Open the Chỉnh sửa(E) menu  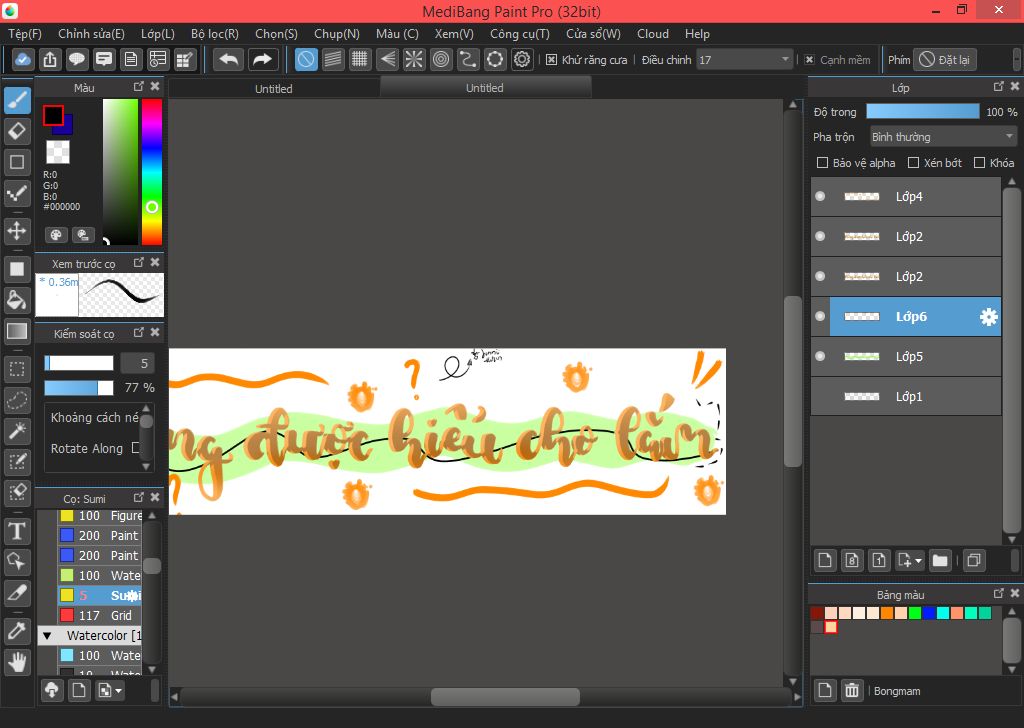91,34
